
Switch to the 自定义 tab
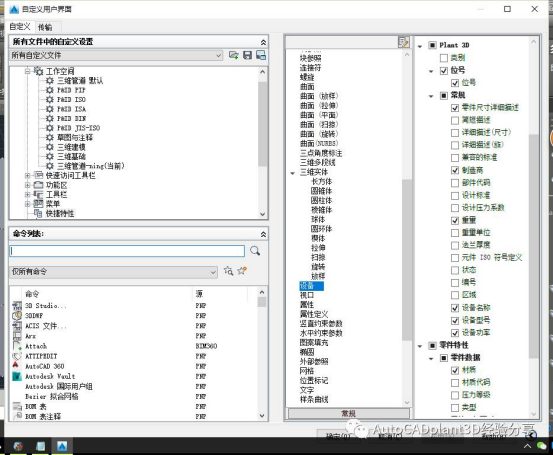(20, 27)
